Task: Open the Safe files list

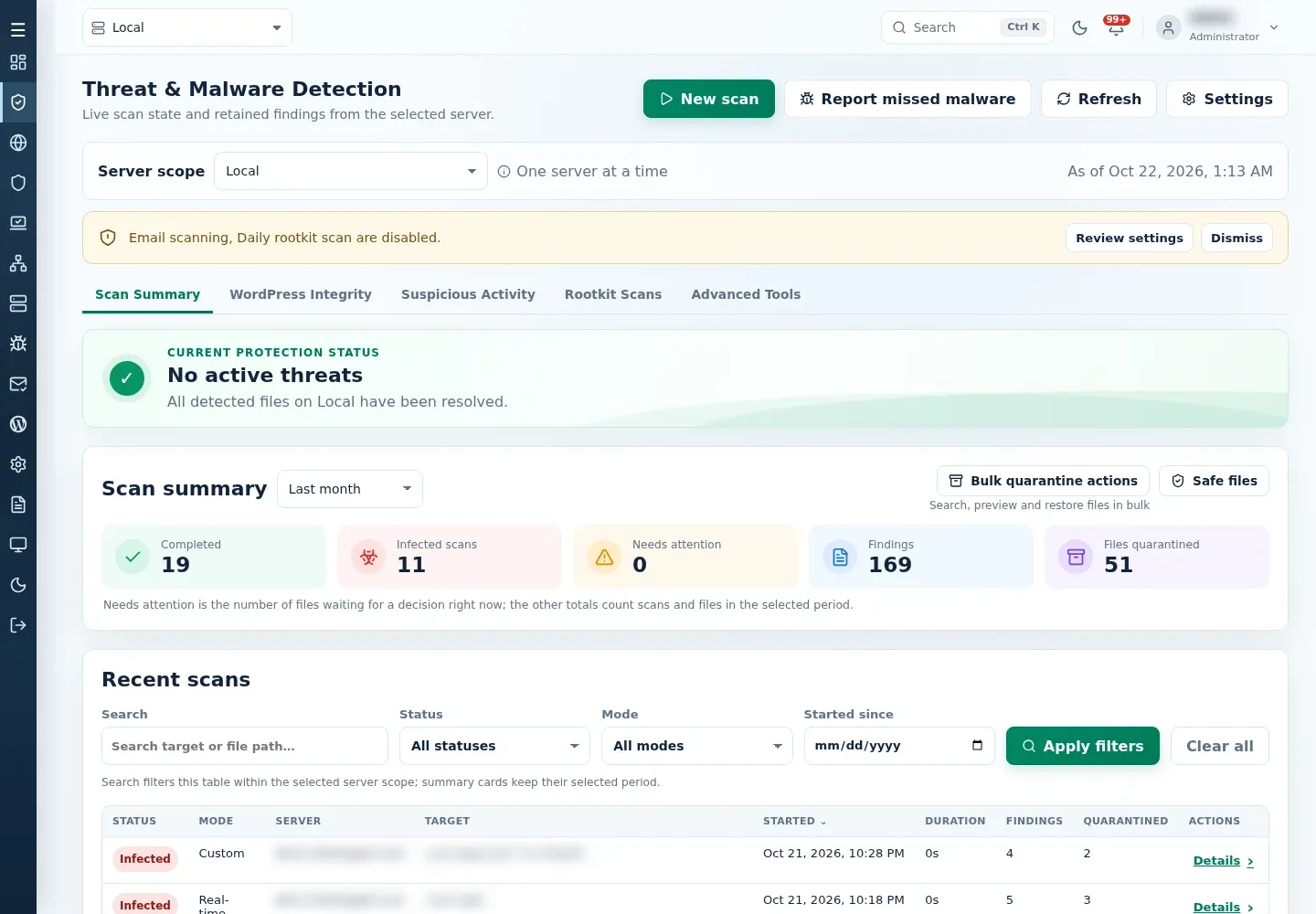Action: click(x=1214, y=481)
